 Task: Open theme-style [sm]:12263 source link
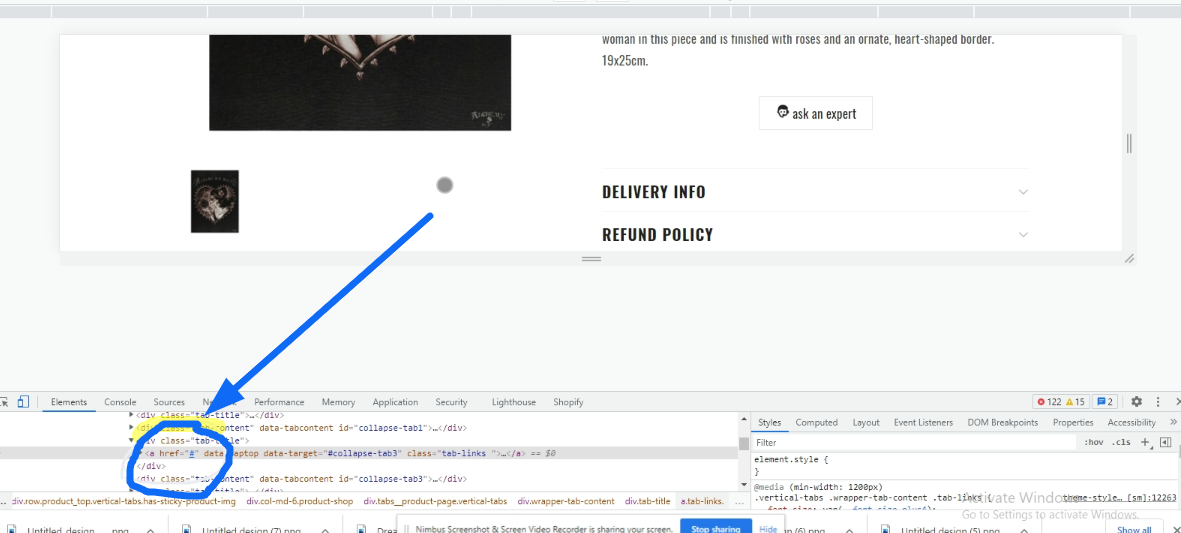1119,498
